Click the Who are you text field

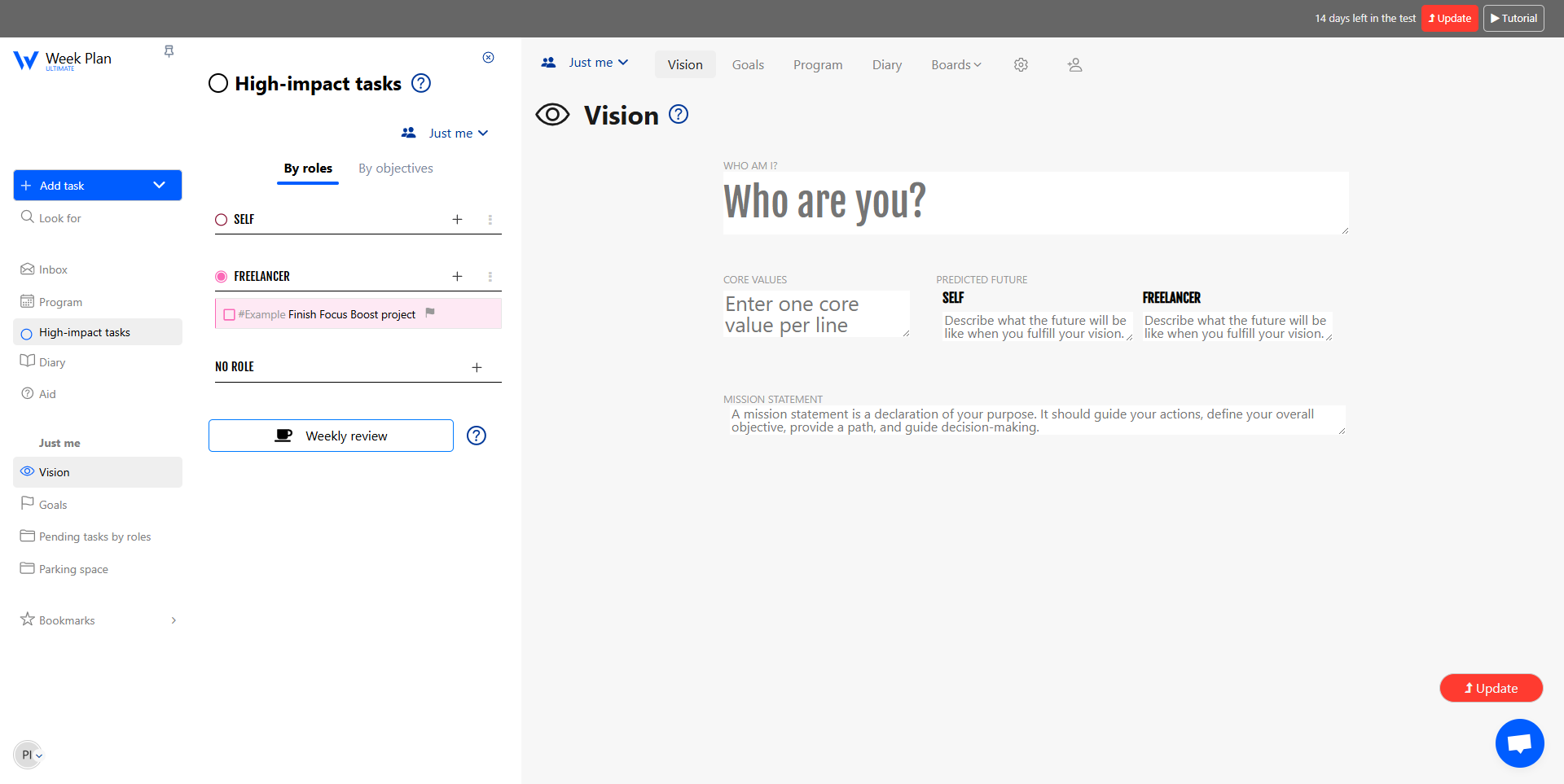[x=1035, y=203]
